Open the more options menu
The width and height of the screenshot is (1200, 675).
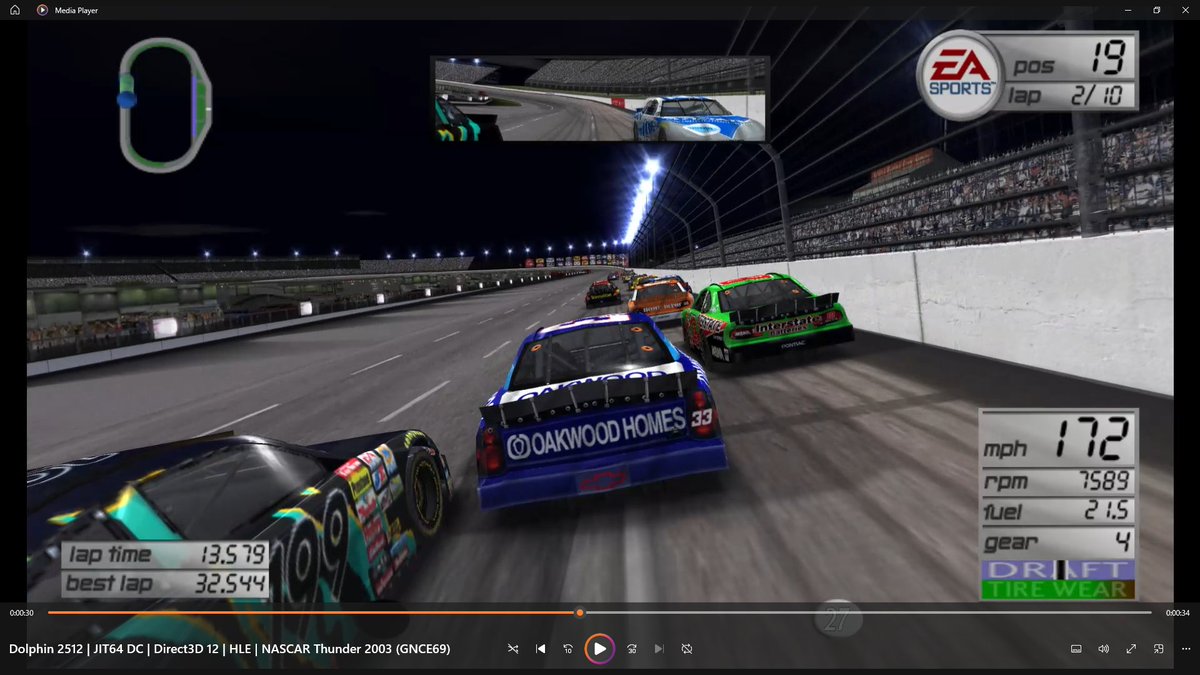1185,649
